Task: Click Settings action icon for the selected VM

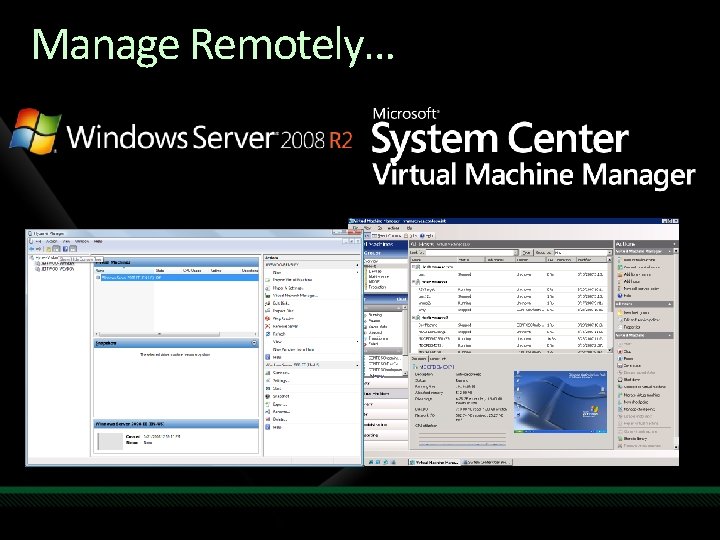Action: click(x=268, y=381)
